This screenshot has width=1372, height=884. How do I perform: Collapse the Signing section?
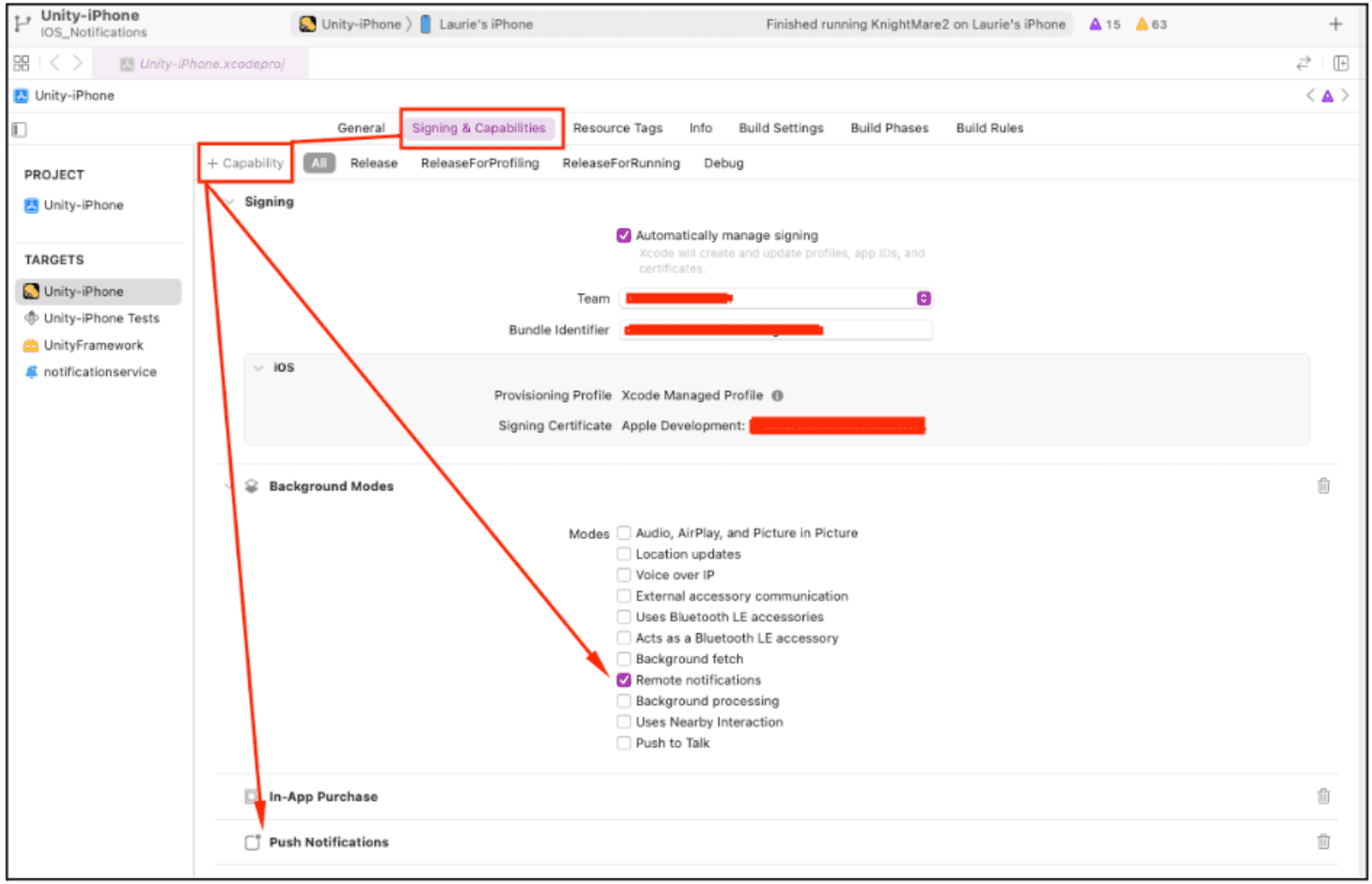point(230,202)
